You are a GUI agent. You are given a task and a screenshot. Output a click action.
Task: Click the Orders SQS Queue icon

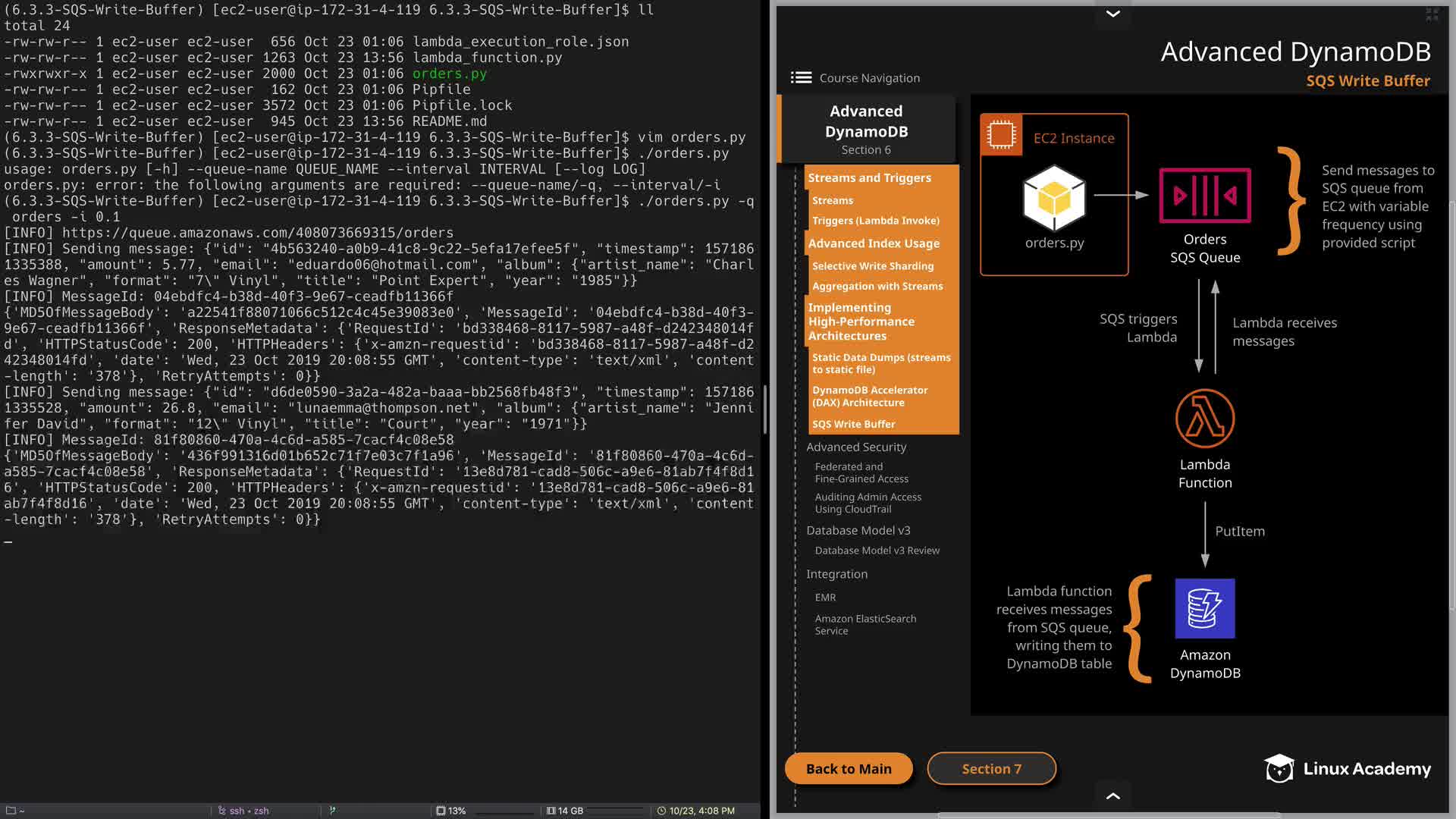[1204, 196]
